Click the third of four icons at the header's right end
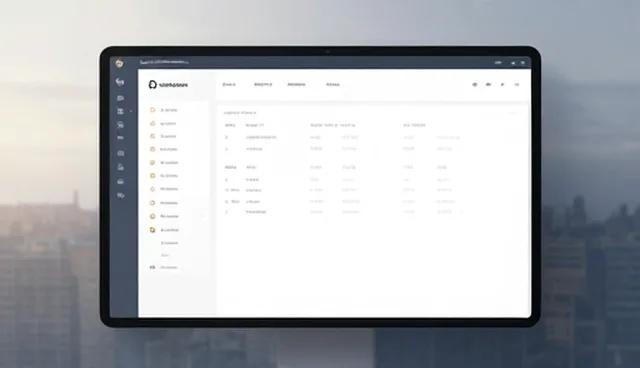 pos(502,84)
